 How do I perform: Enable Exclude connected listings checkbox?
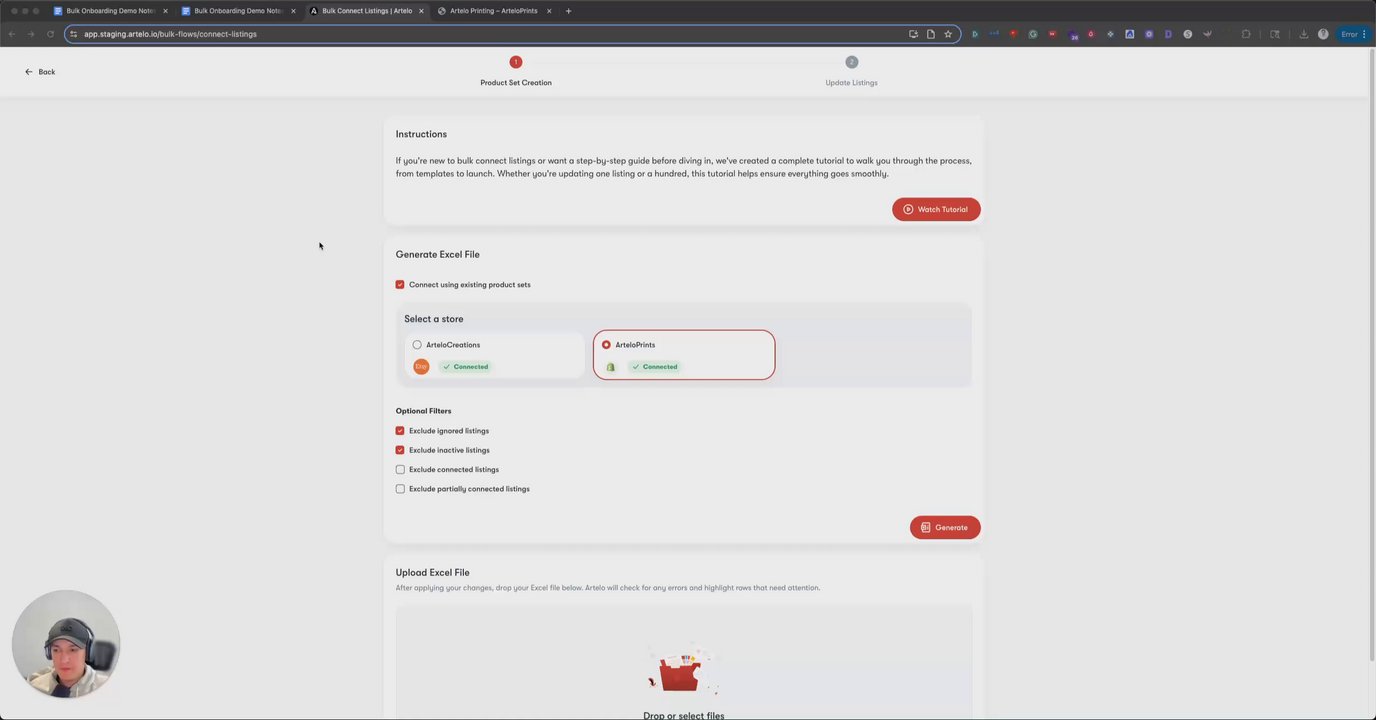click(400, 470)
